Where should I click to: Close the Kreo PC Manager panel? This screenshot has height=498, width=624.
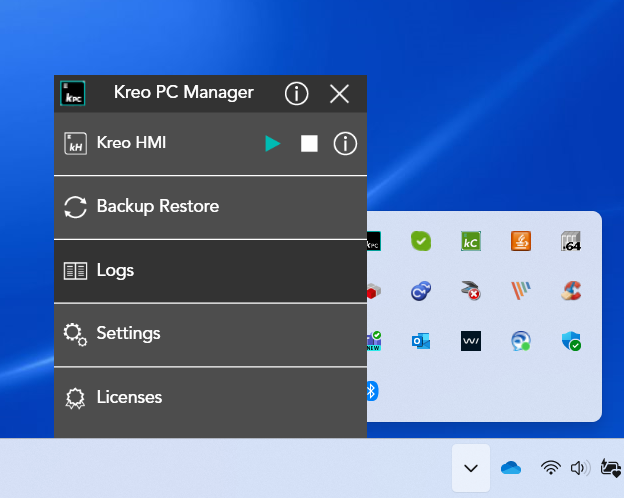pos(339,94)
